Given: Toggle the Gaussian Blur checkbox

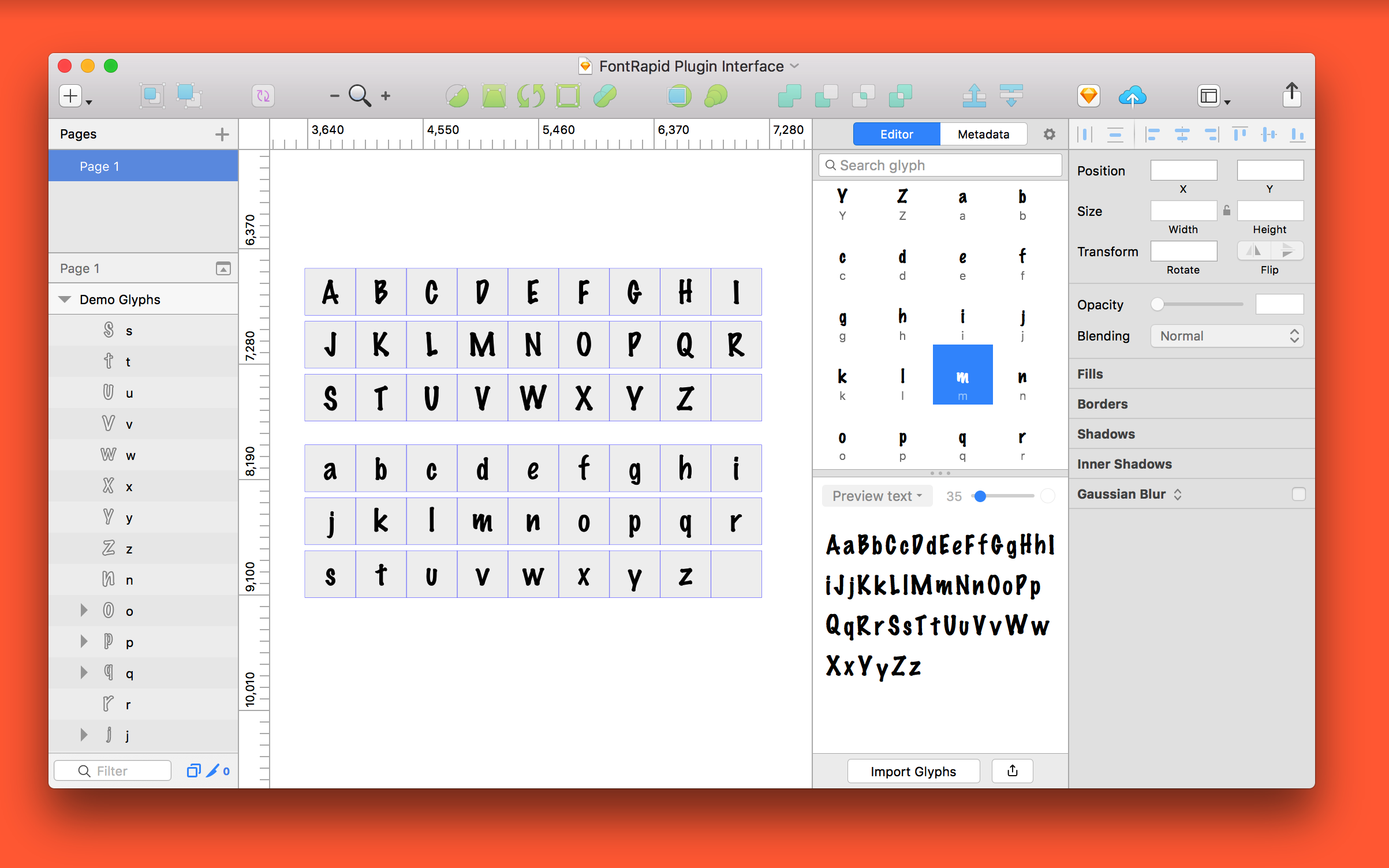Looking at the screenshot, I should point(1298,494).
